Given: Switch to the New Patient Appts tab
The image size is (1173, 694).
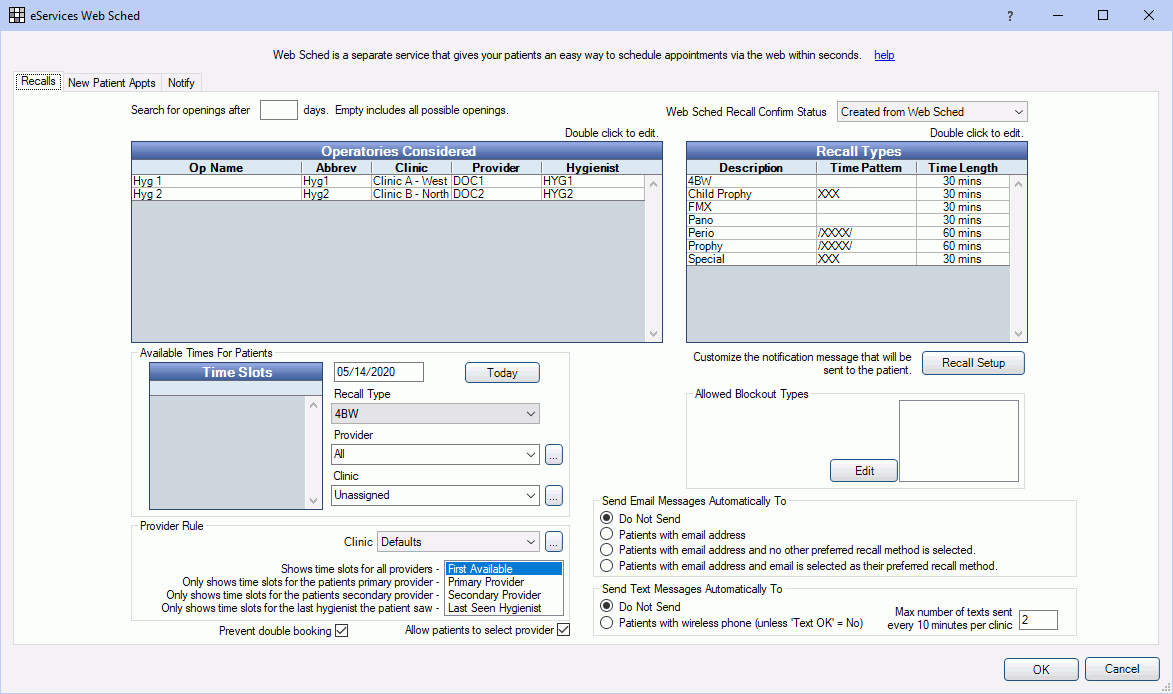Looking at the screenshot, I should pyautogui.click(x=112, y=82).
